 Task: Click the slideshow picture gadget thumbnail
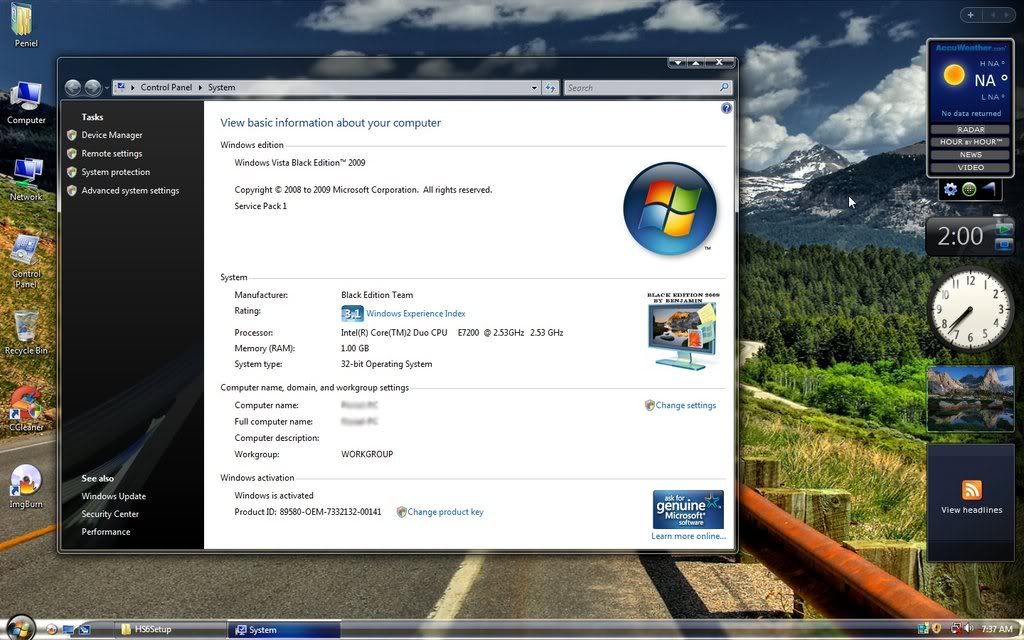click(x=970, y=398)
